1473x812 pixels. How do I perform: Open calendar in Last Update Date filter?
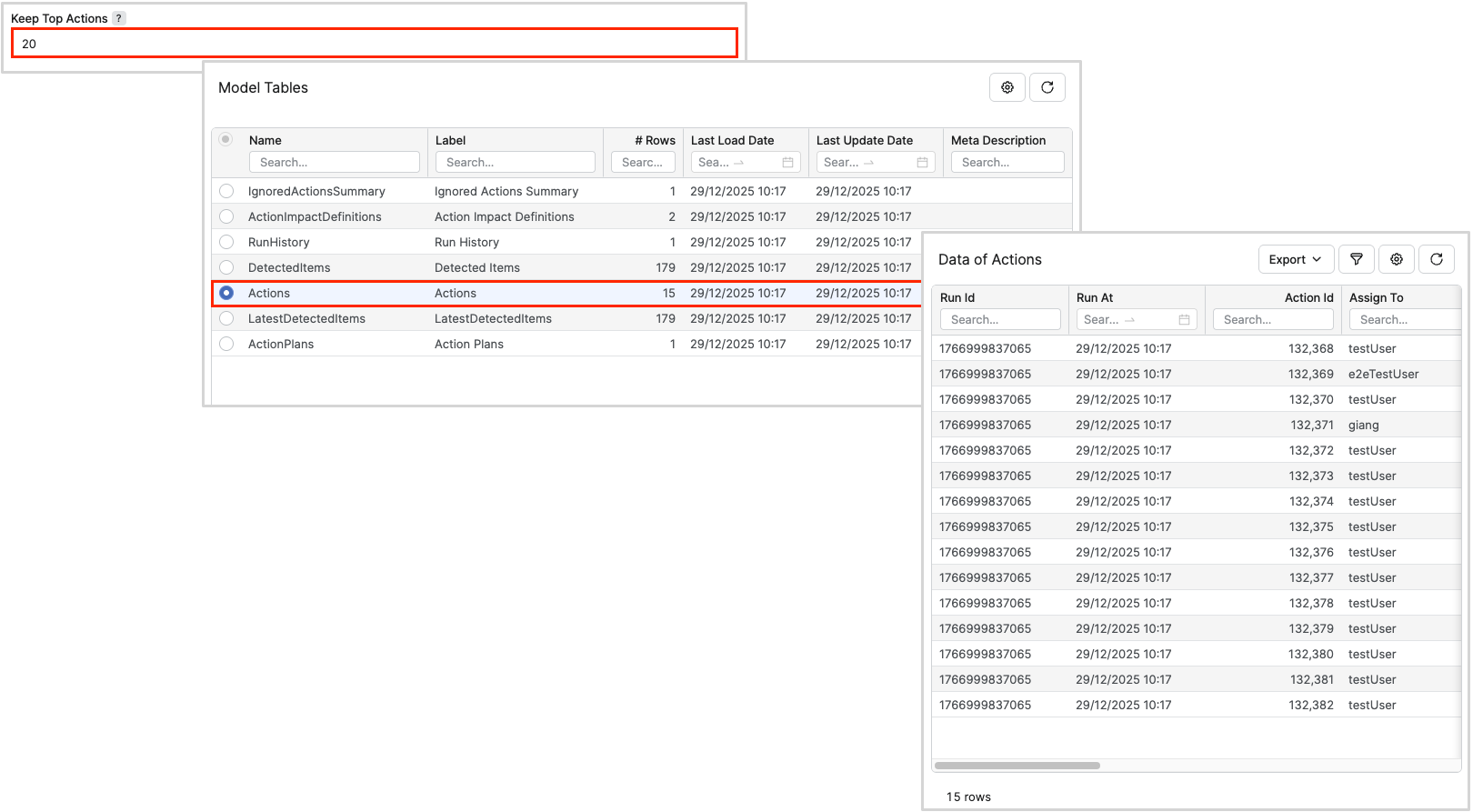point(922,163)
